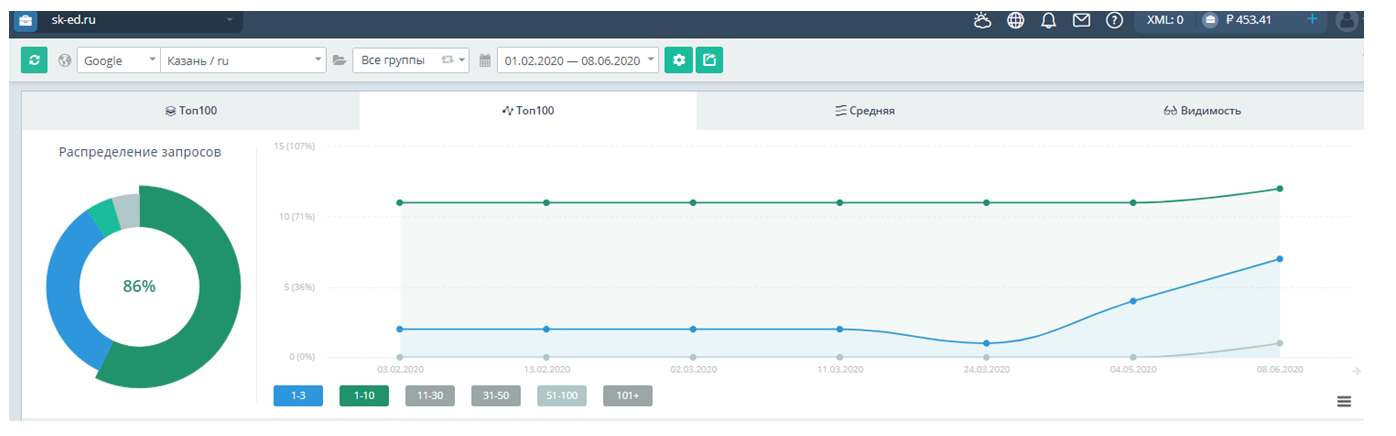Click the ₽ 453.41 balance amount
This screenshot has width=1396, height=436.
point(1248,20)
